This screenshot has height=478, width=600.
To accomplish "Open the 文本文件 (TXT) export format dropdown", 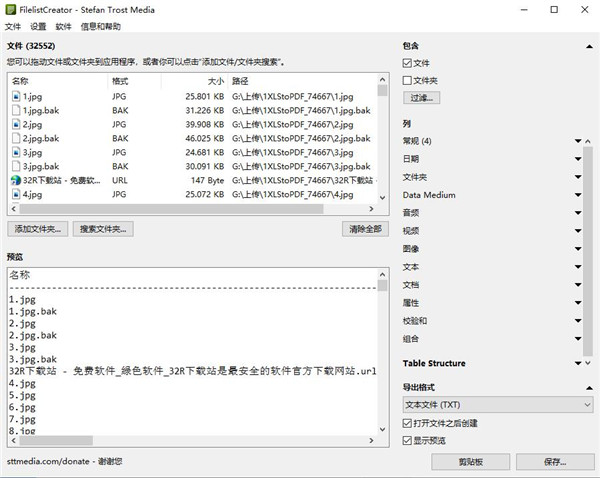I will coord(498,405).
